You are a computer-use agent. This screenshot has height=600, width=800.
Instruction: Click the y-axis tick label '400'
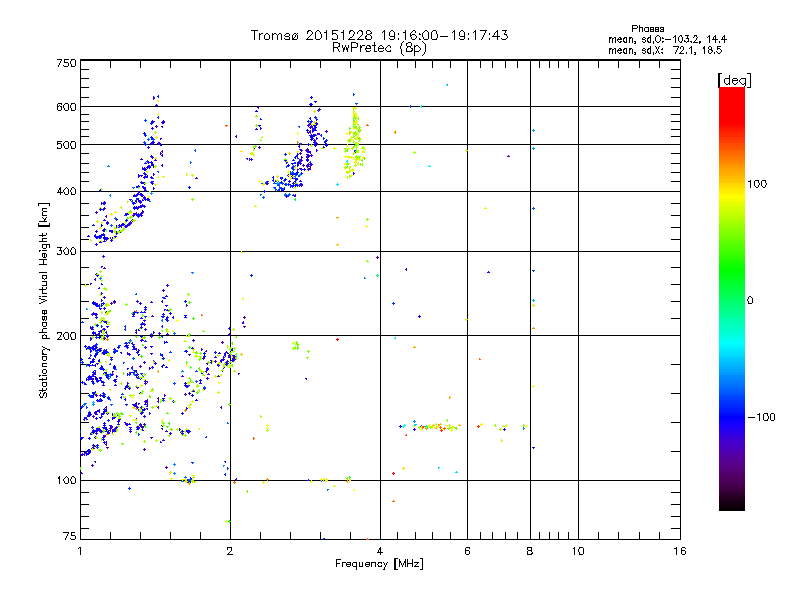pyautogui.click(x=66, y=191)
